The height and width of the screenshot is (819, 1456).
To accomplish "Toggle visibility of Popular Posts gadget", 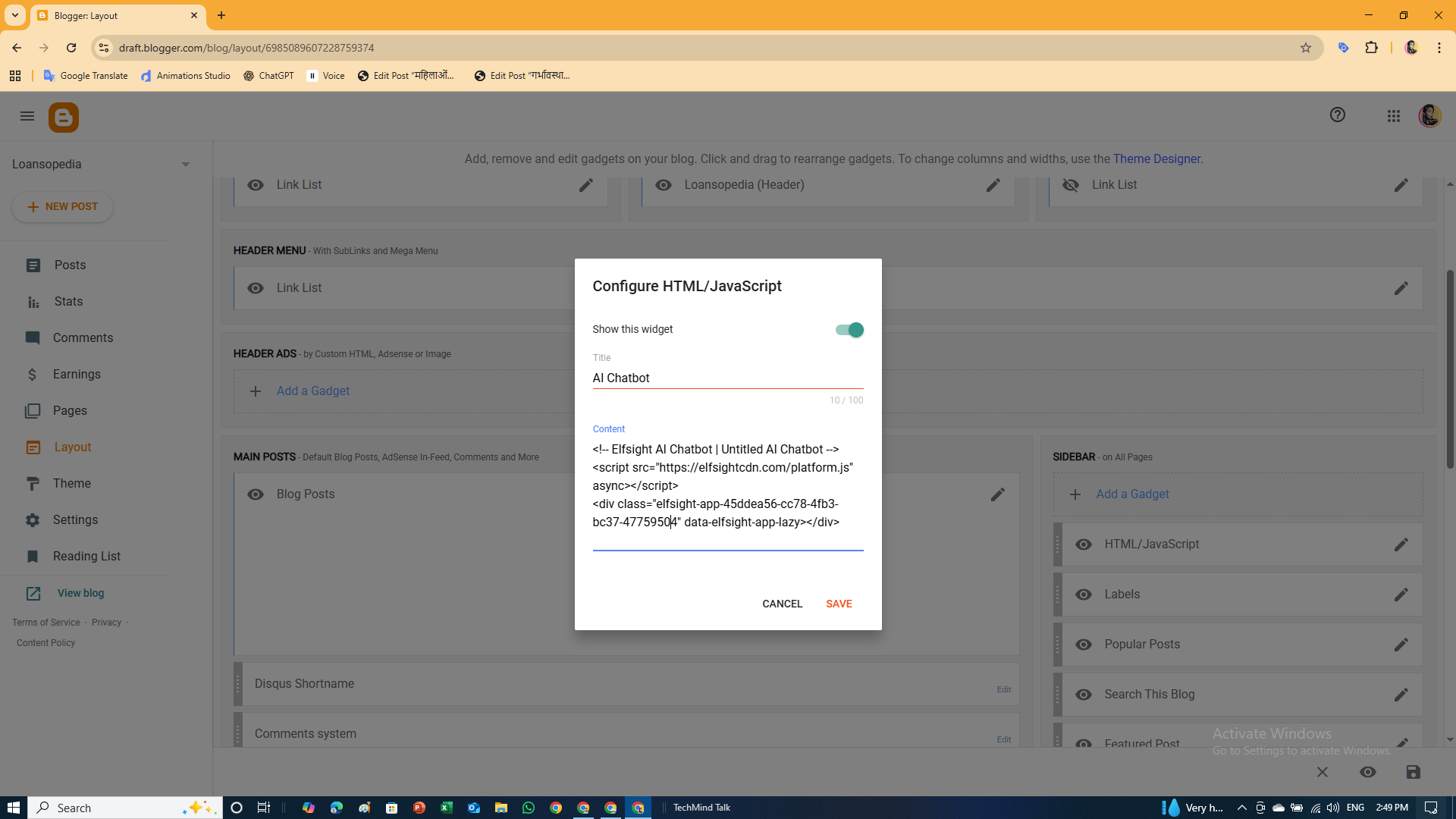I will click(x=1084, y=645).
